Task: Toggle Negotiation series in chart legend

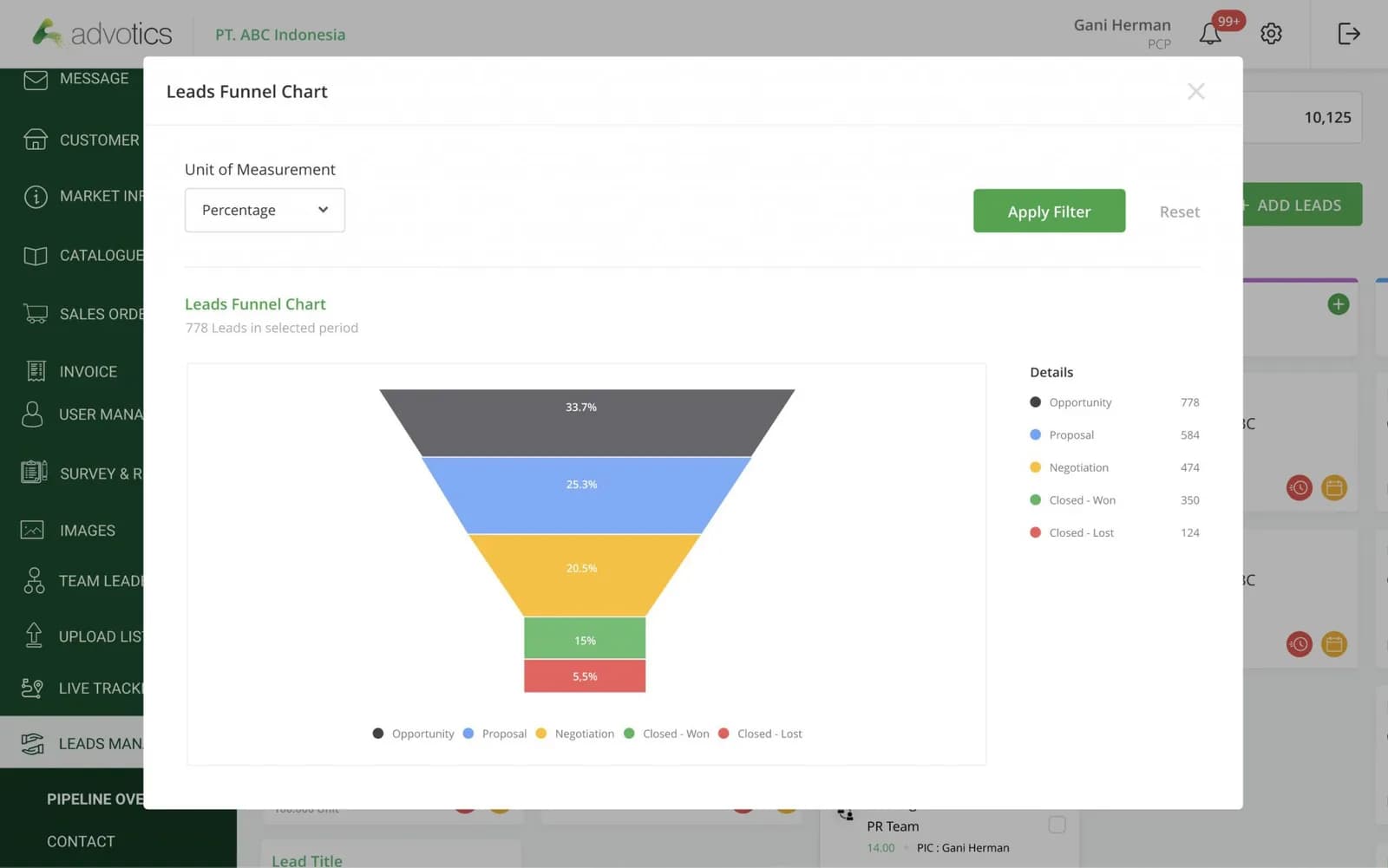Action: pyautogui.click(x=574, y=734)
